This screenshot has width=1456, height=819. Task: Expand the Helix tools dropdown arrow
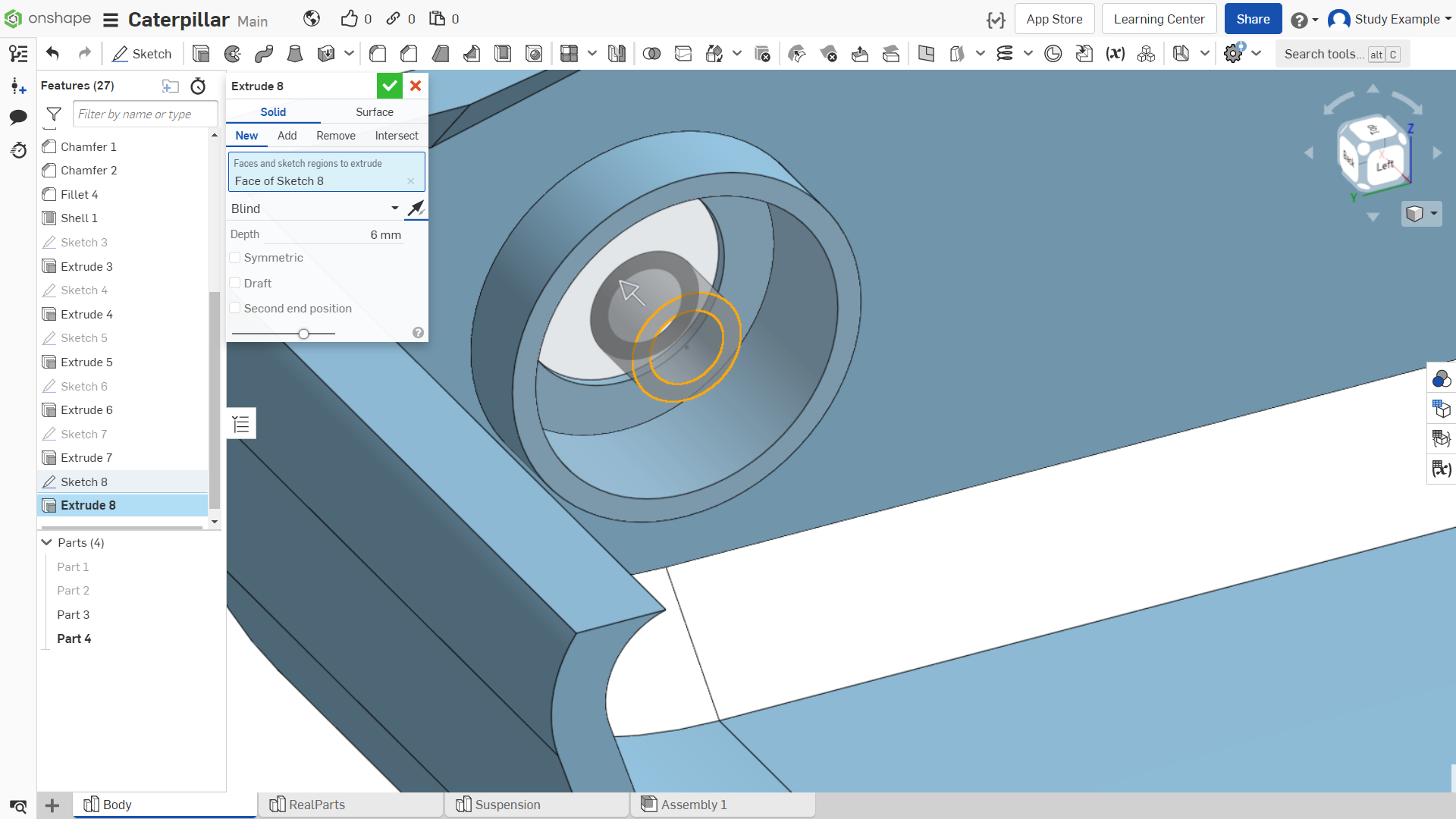(1028, 53)
